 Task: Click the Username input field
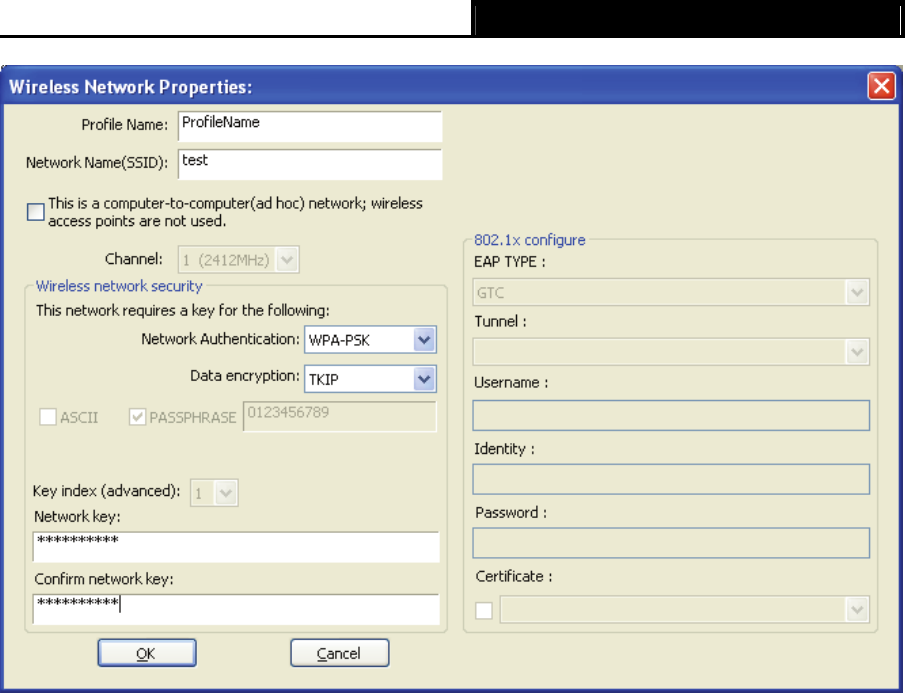pos(671,415)
